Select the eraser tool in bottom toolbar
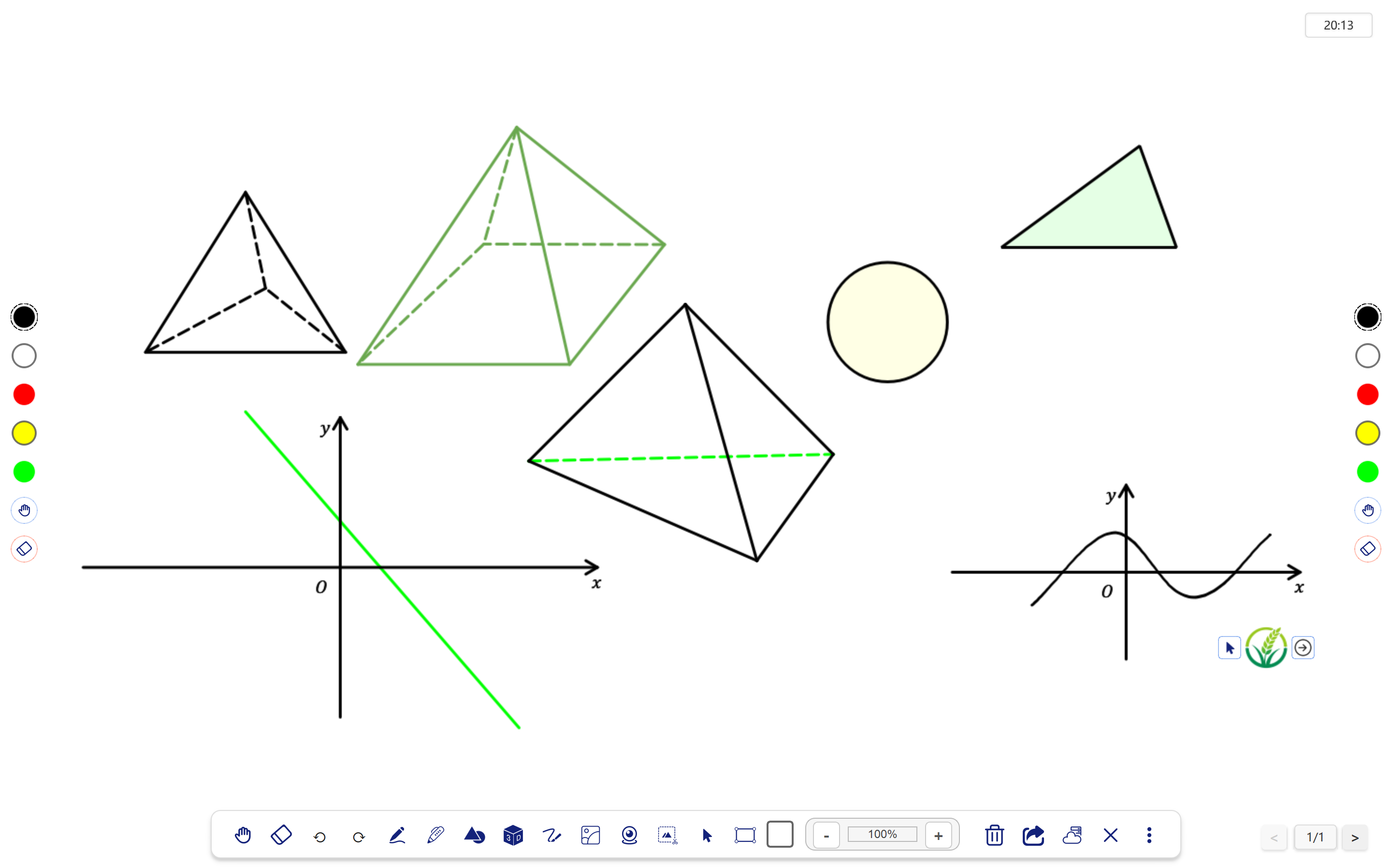Viewport: 1392px width, 868px height. pyautogui.click(x=281, y=835)
